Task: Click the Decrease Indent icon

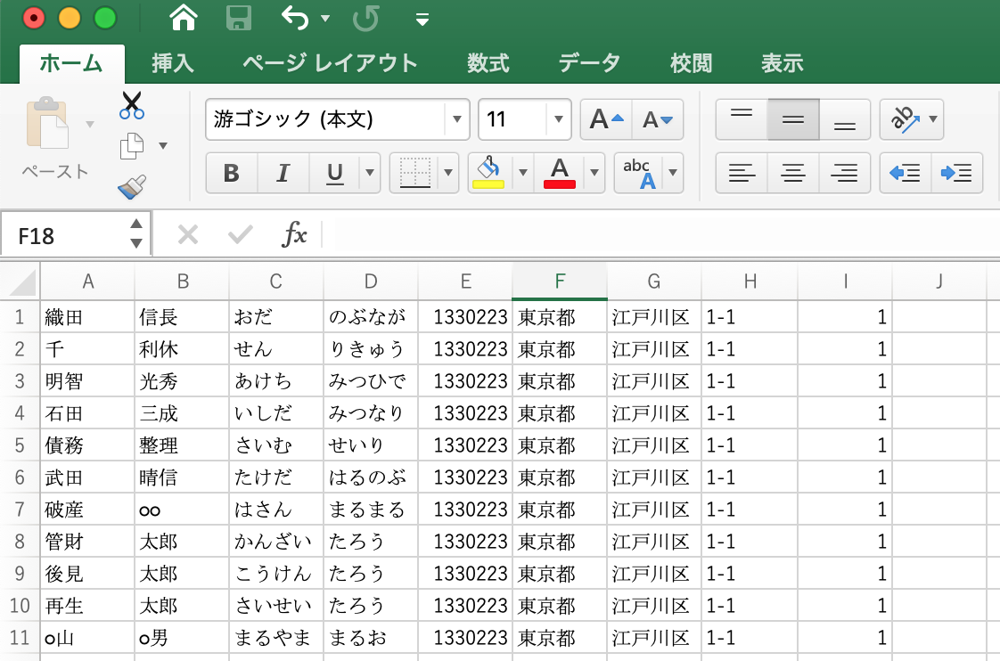Action: point(905,173)
